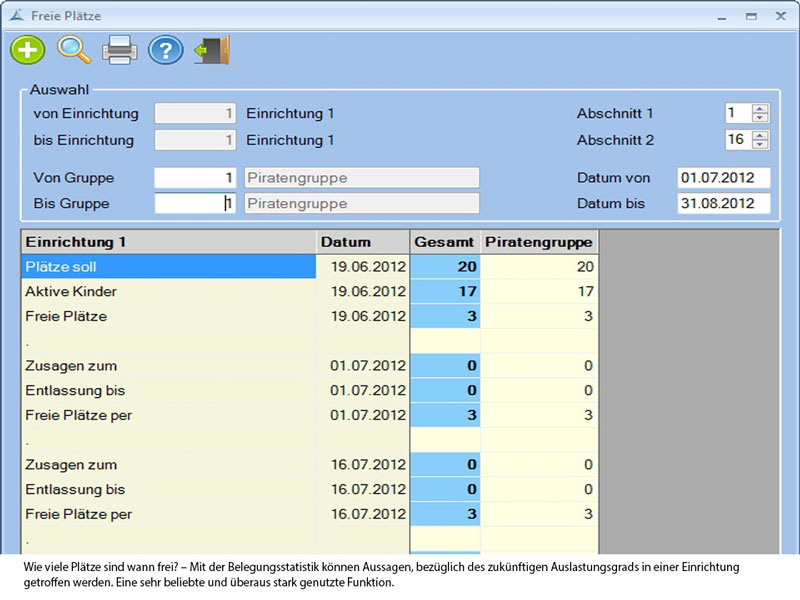This screenshot has height=600, width=800.
Task: Edit the Datum bis date field
Action: [x=723, y=204]
